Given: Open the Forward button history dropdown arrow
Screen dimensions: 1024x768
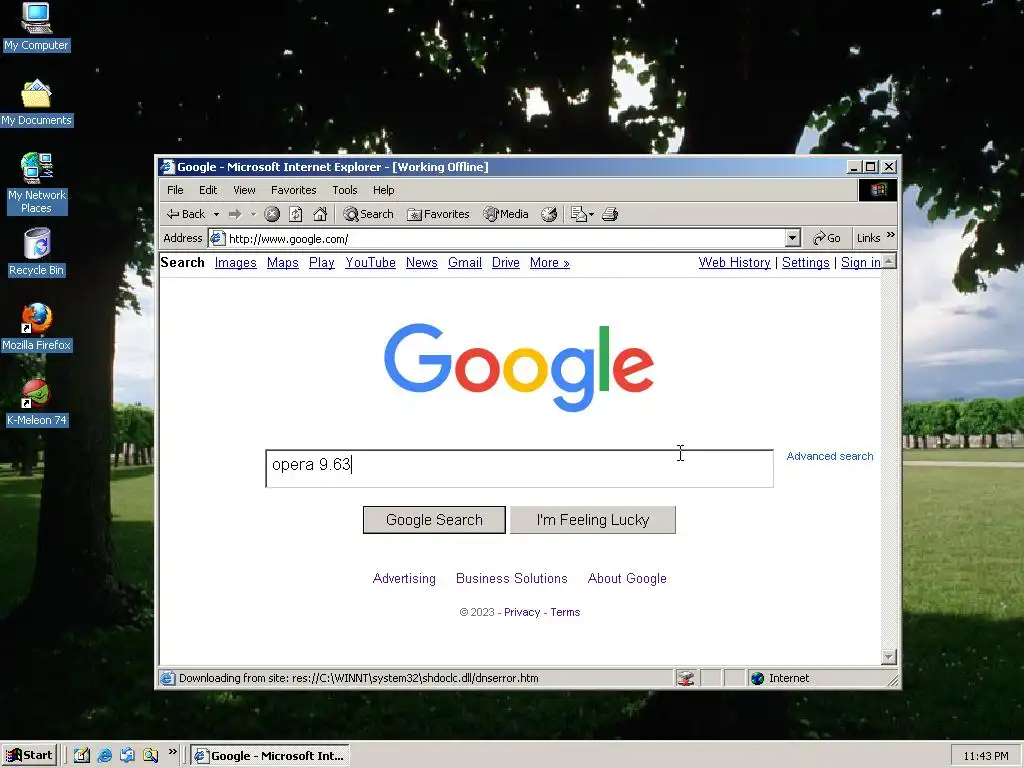Looking at the screenshot, I should pyautogui.click(x=253, y=214).
